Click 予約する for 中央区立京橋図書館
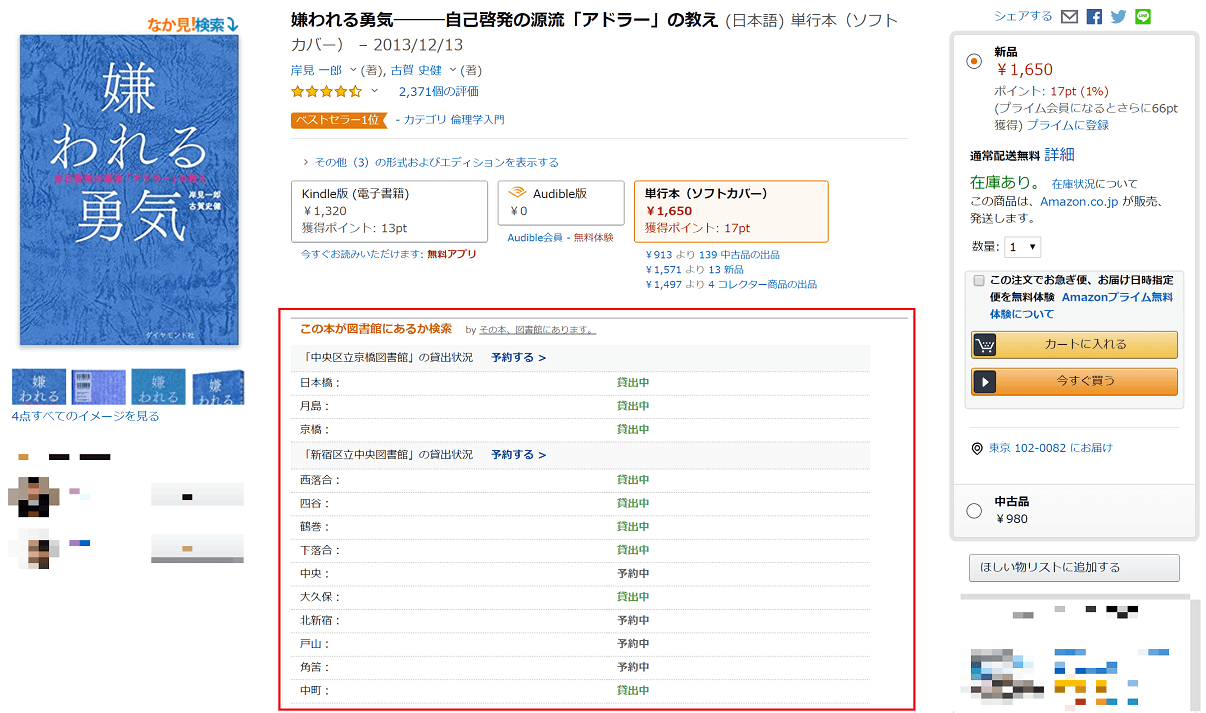Screen dimensions: 1206x713 518,358
